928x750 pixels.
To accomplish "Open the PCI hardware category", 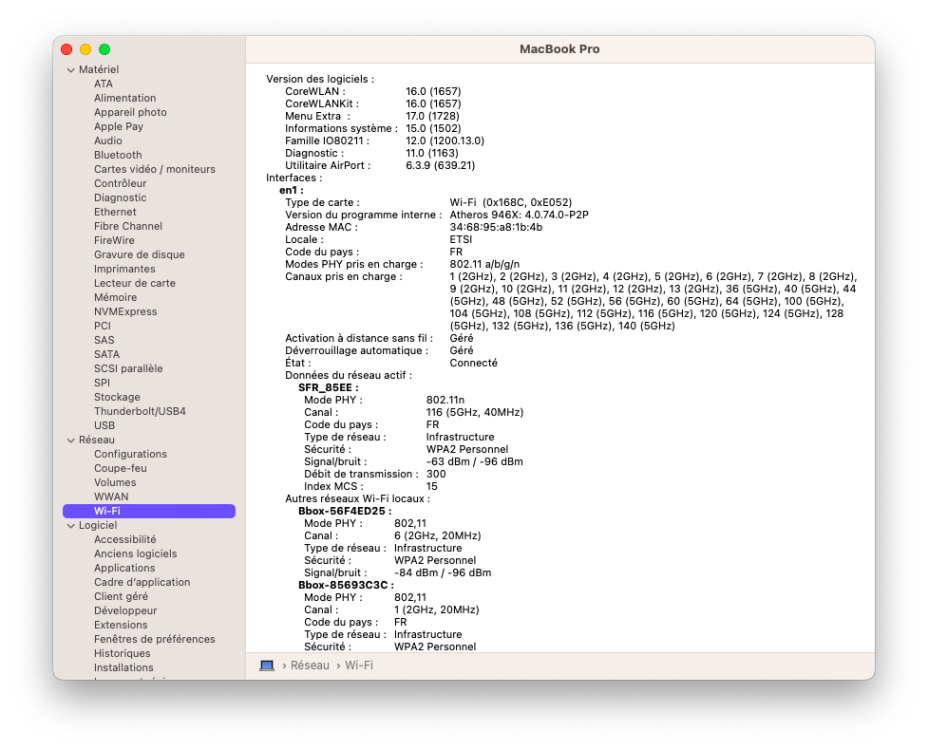I will [102, 326].
